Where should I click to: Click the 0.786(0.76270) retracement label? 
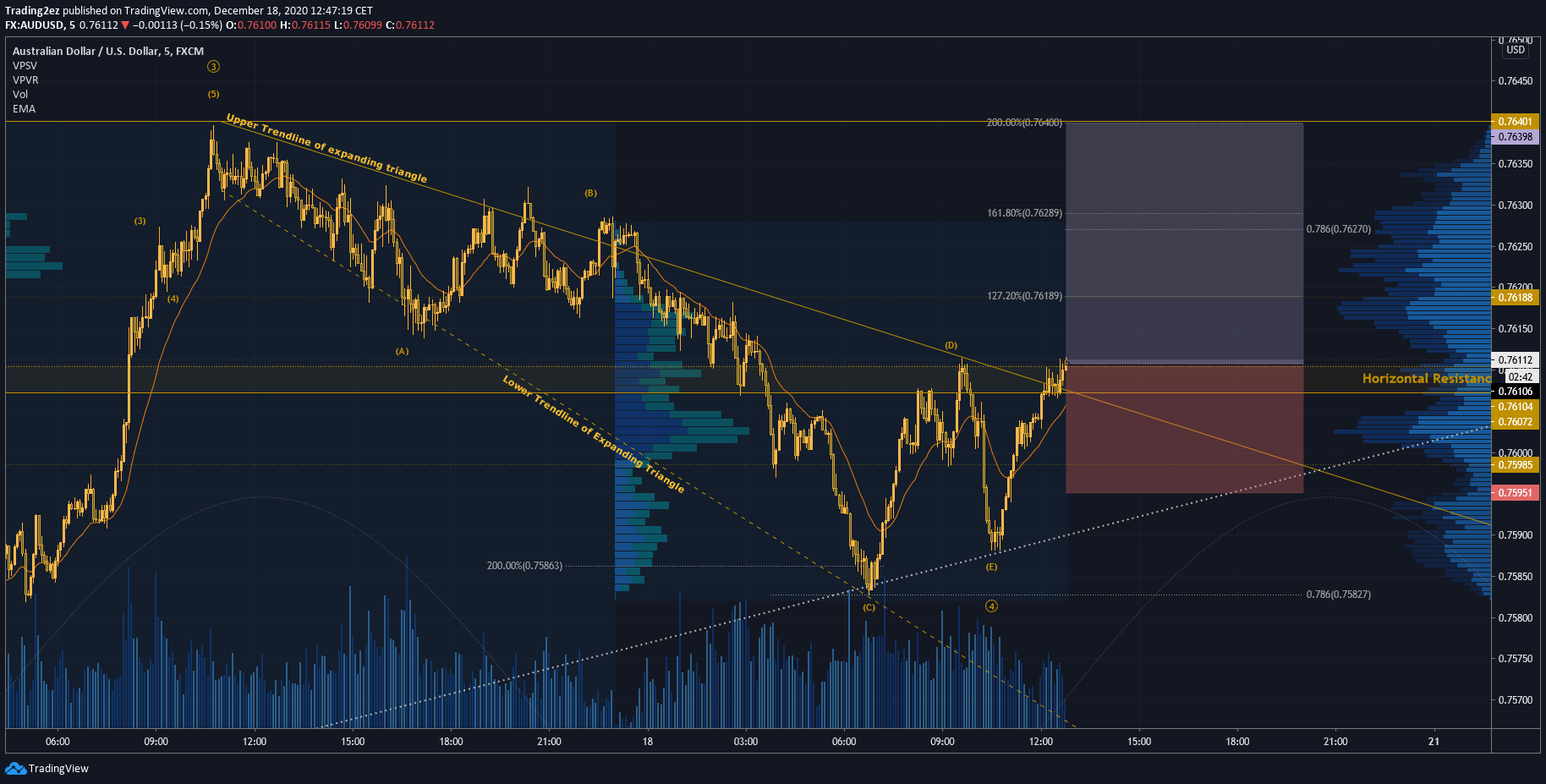click(x=1339, y=229)
